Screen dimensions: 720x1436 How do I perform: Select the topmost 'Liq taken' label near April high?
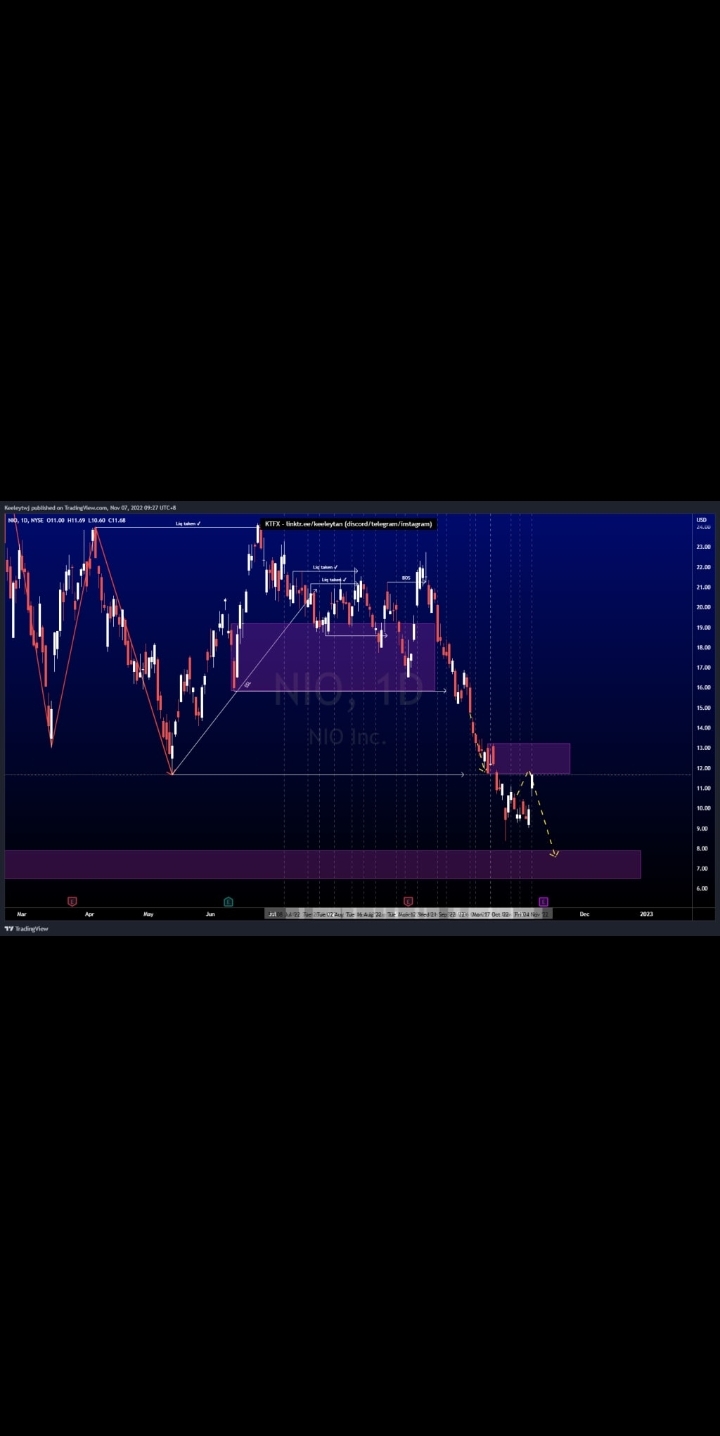tap(188, 523)
